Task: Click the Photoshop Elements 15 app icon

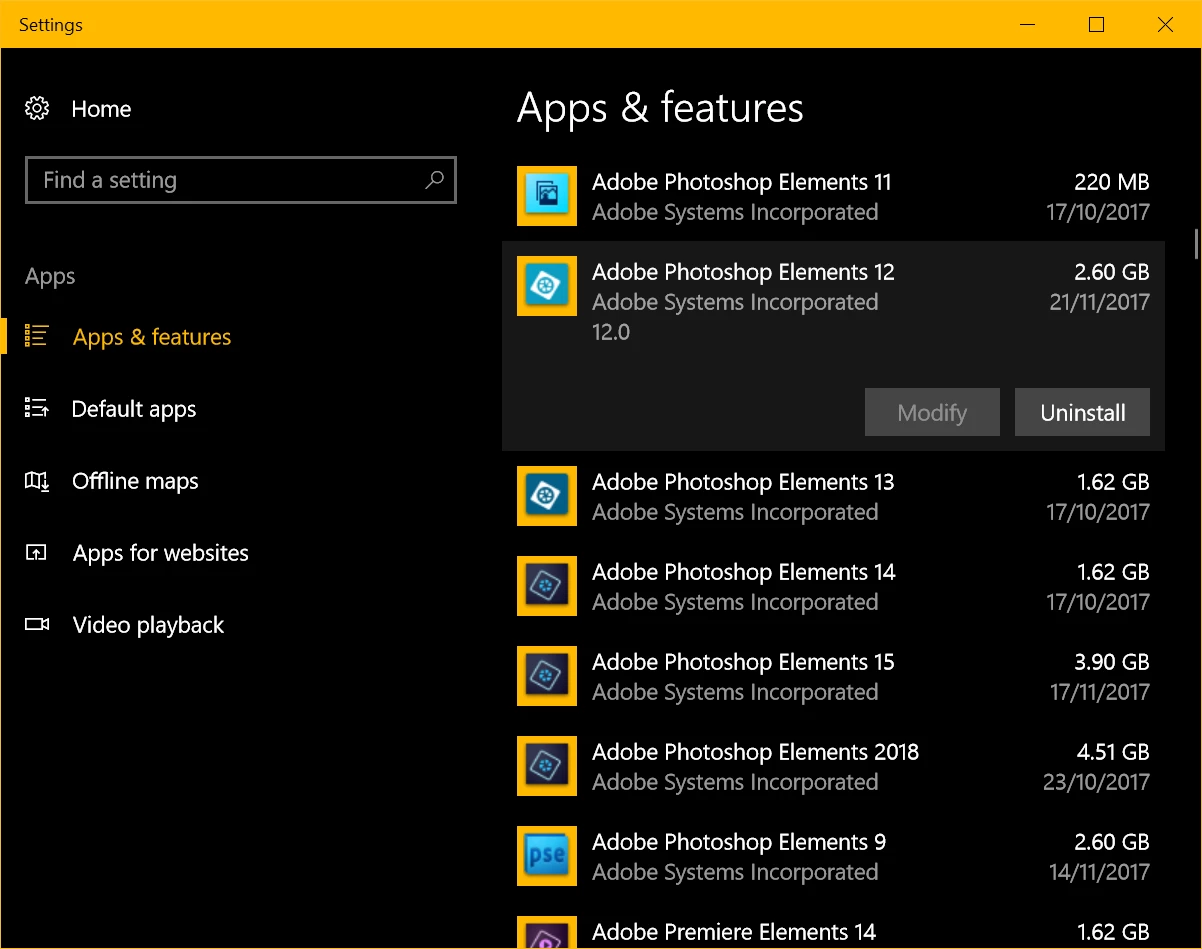Action: tap(547, 676)
